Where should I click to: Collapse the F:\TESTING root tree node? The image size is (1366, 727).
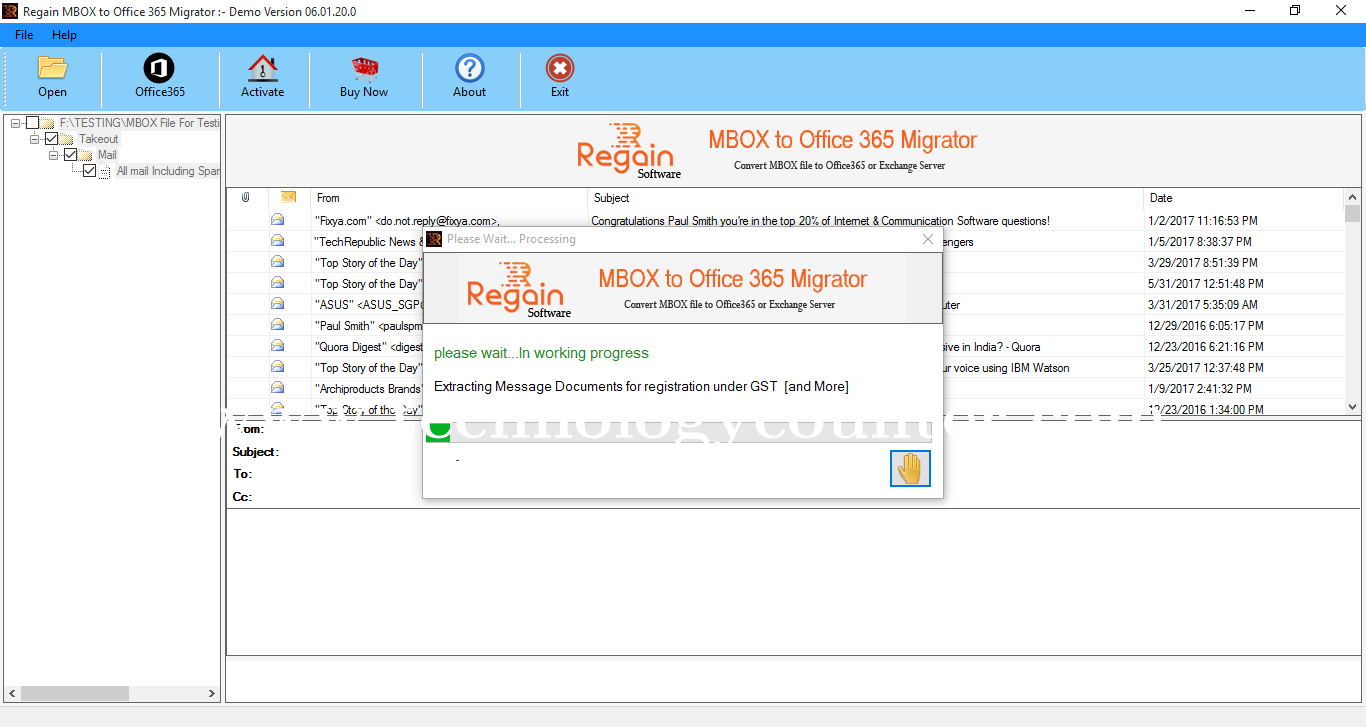(x=15, y=123)
